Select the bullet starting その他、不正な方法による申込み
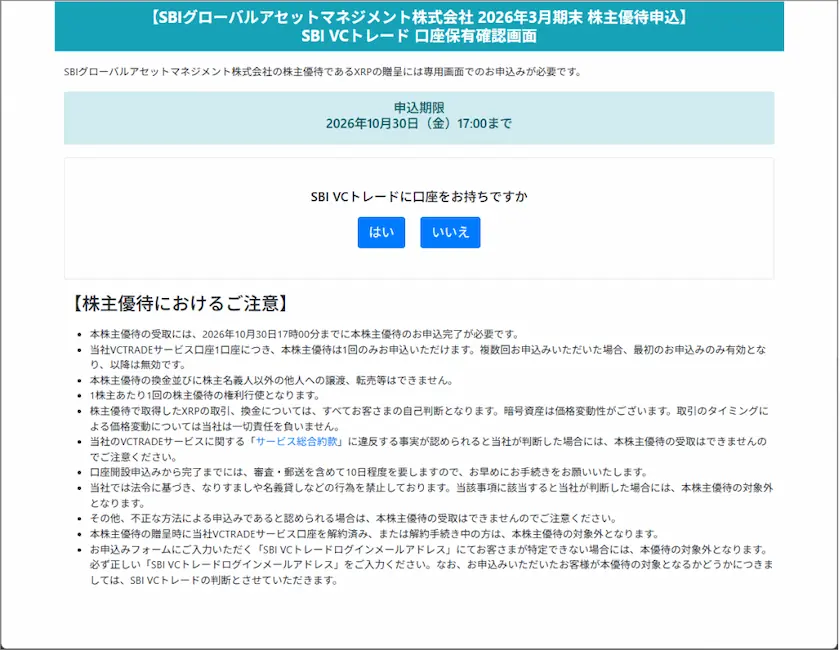840x650 pixels. pos(354,518)
